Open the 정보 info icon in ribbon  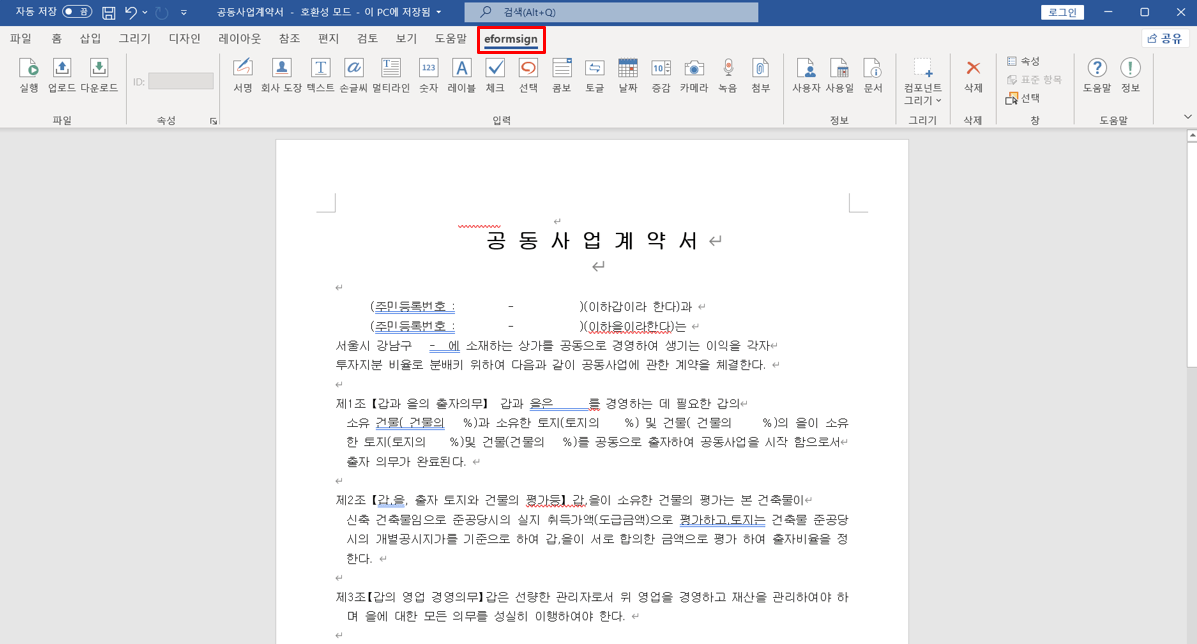point(1131,76)
